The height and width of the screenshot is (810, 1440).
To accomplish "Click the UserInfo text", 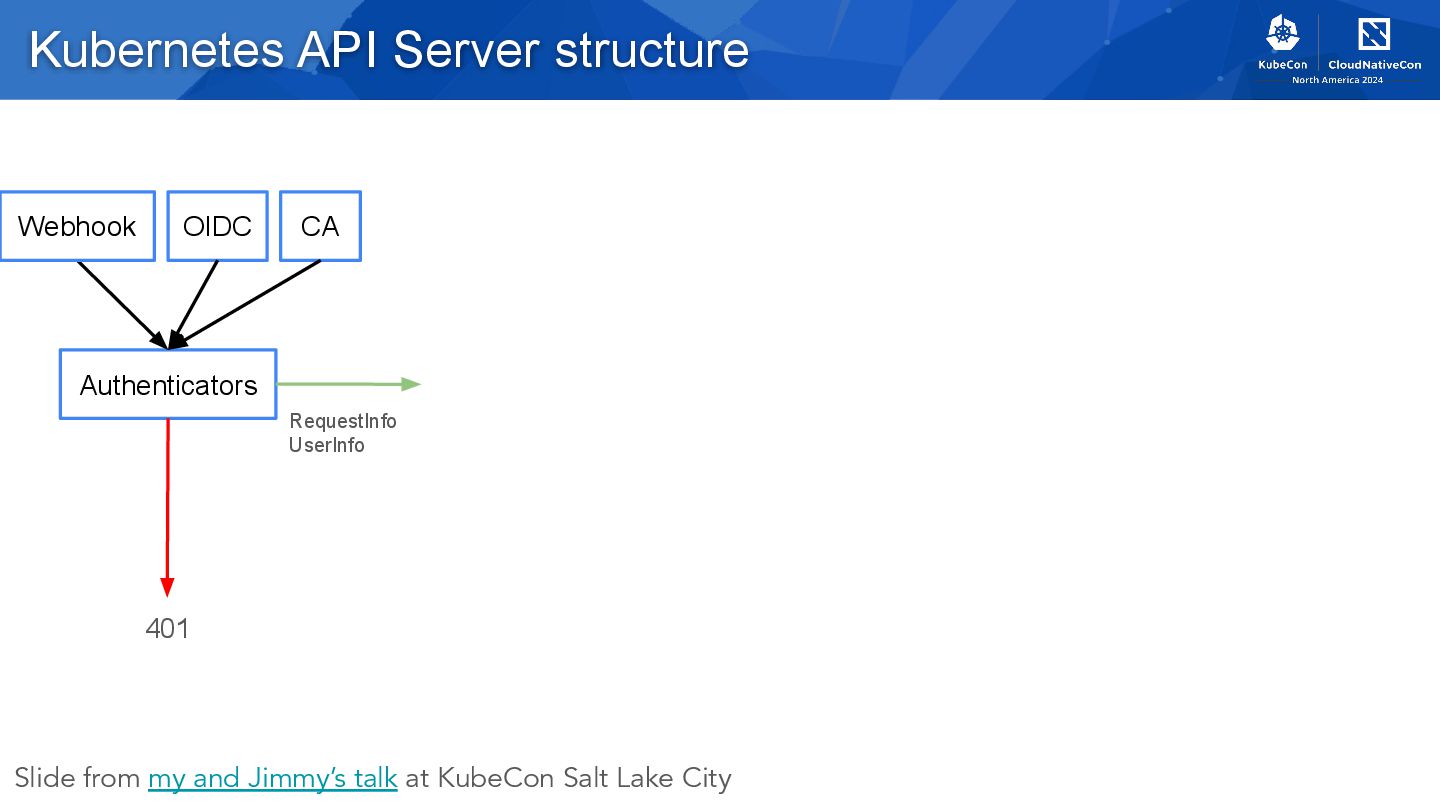I will pos(327,445).
